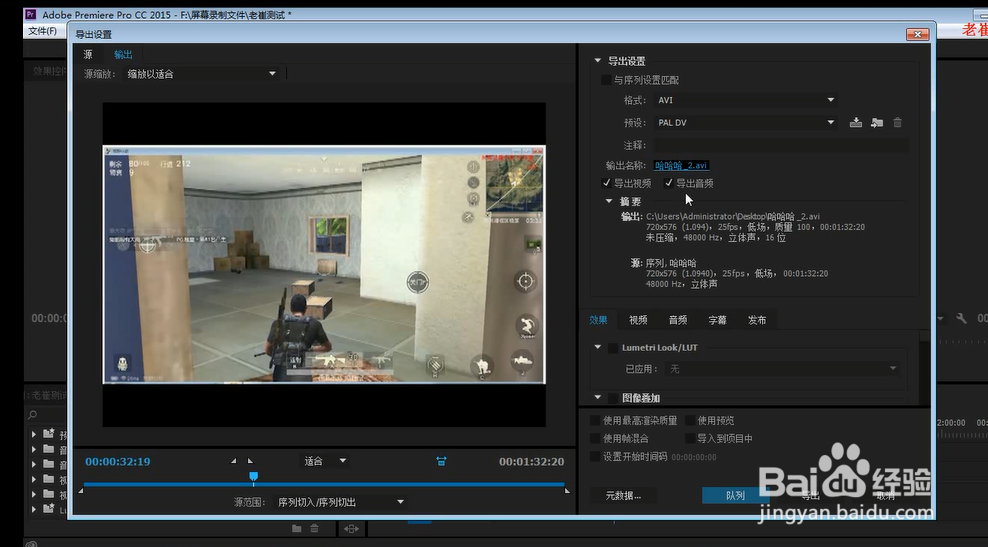Close the 导出设置 dialog
This screenshot has width=988, height=547.
pyautogui.click(x=917, y=34)
